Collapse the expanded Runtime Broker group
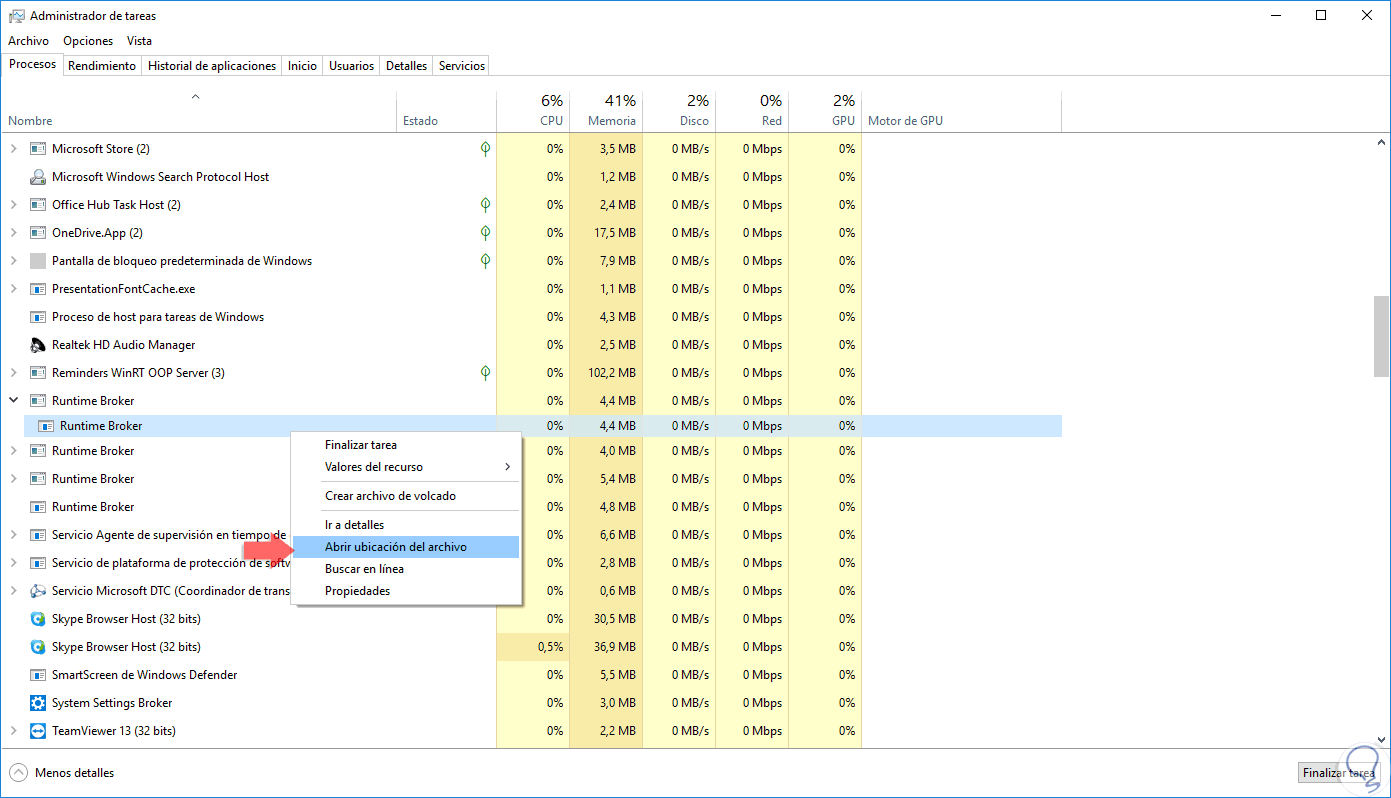The image size is (1391, 798). [x=13, y=401]
